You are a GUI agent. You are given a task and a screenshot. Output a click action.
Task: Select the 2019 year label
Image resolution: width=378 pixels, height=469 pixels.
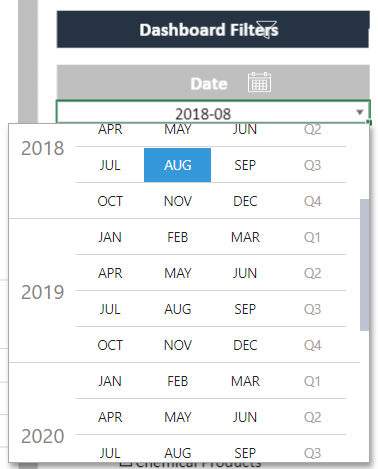(x=42, y=292)
